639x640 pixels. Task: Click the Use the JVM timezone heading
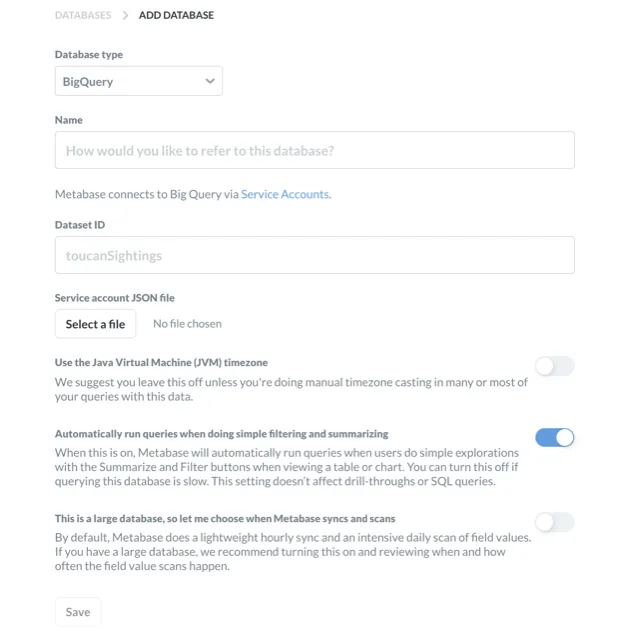[161, 362]
